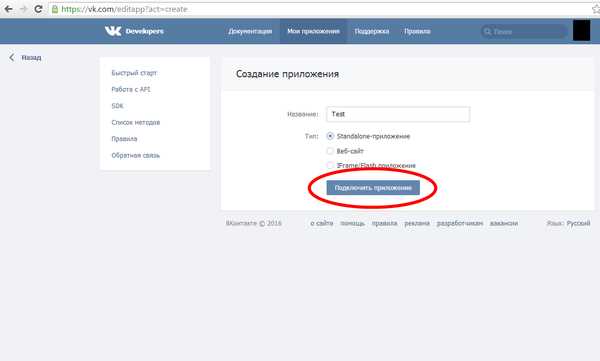The image size is (600, 361).
Task: Click Подключить приложение button
Action: [x=373, y=188]
